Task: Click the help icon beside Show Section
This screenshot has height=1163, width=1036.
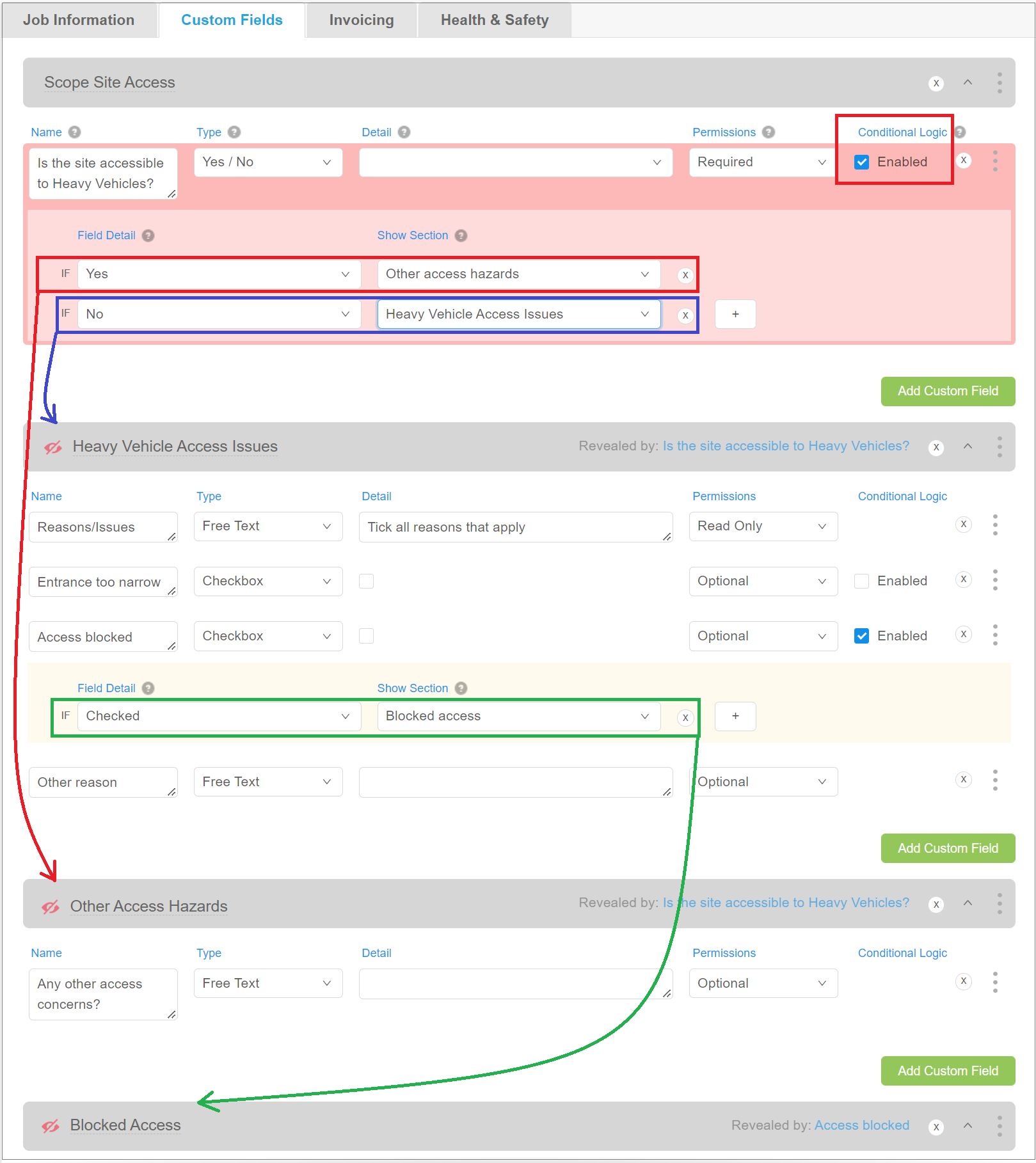Action: tap(461, 235)
